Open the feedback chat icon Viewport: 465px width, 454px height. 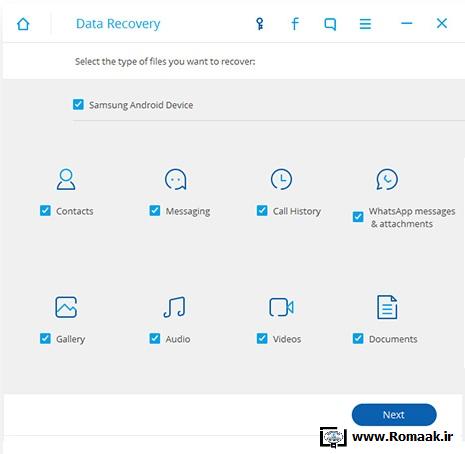pos(330,24)
